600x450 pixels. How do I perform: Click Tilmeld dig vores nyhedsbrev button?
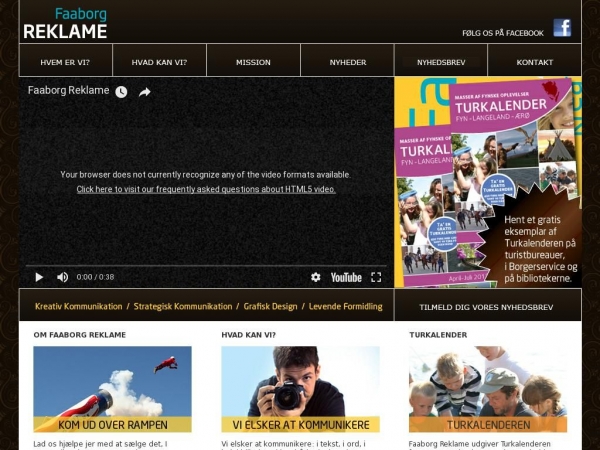click(487, 307)
